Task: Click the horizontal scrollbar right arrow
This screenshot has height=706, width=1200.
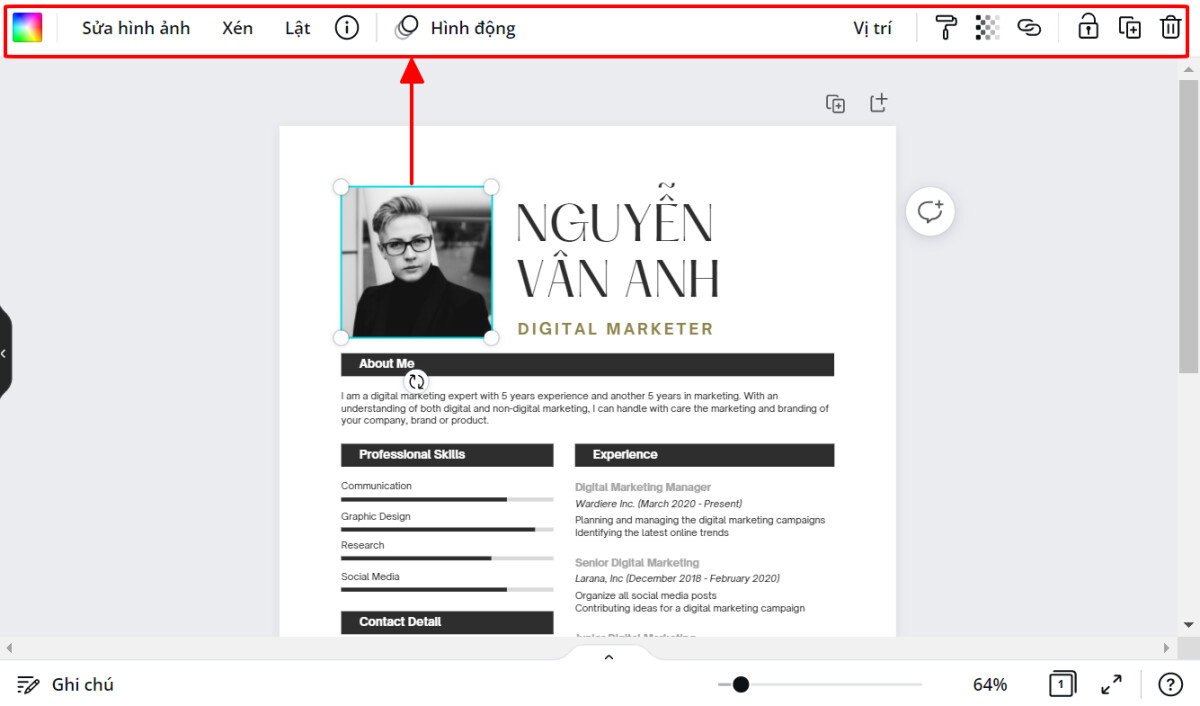Action: pos(1166,648)
